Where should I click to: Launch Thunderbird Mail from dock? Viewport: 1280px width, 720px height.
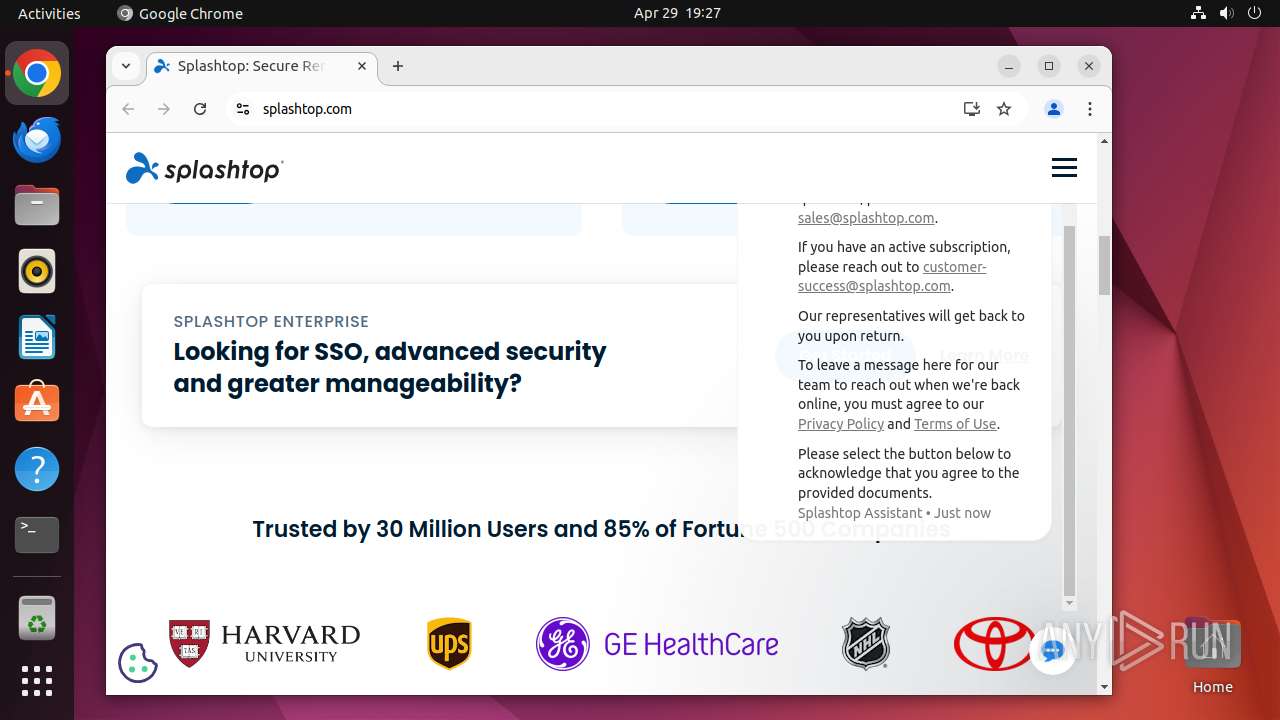(37, 140)
